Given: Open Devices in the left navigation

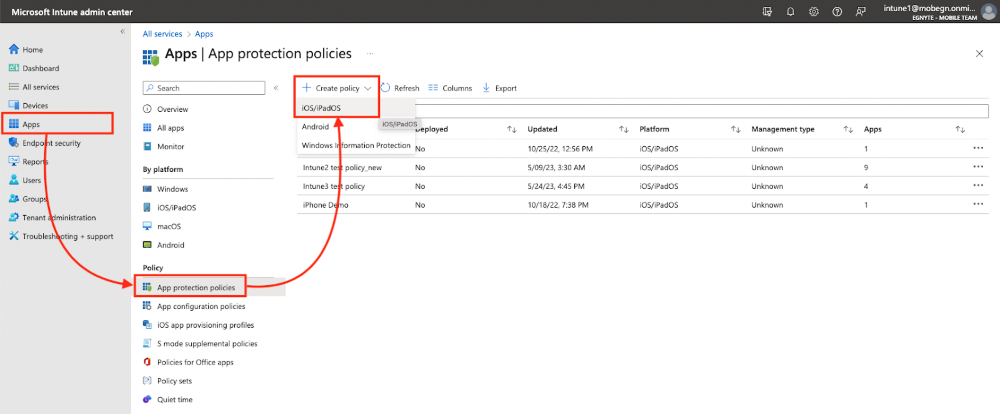Looking at the screenshot, I should click(35, 105).
